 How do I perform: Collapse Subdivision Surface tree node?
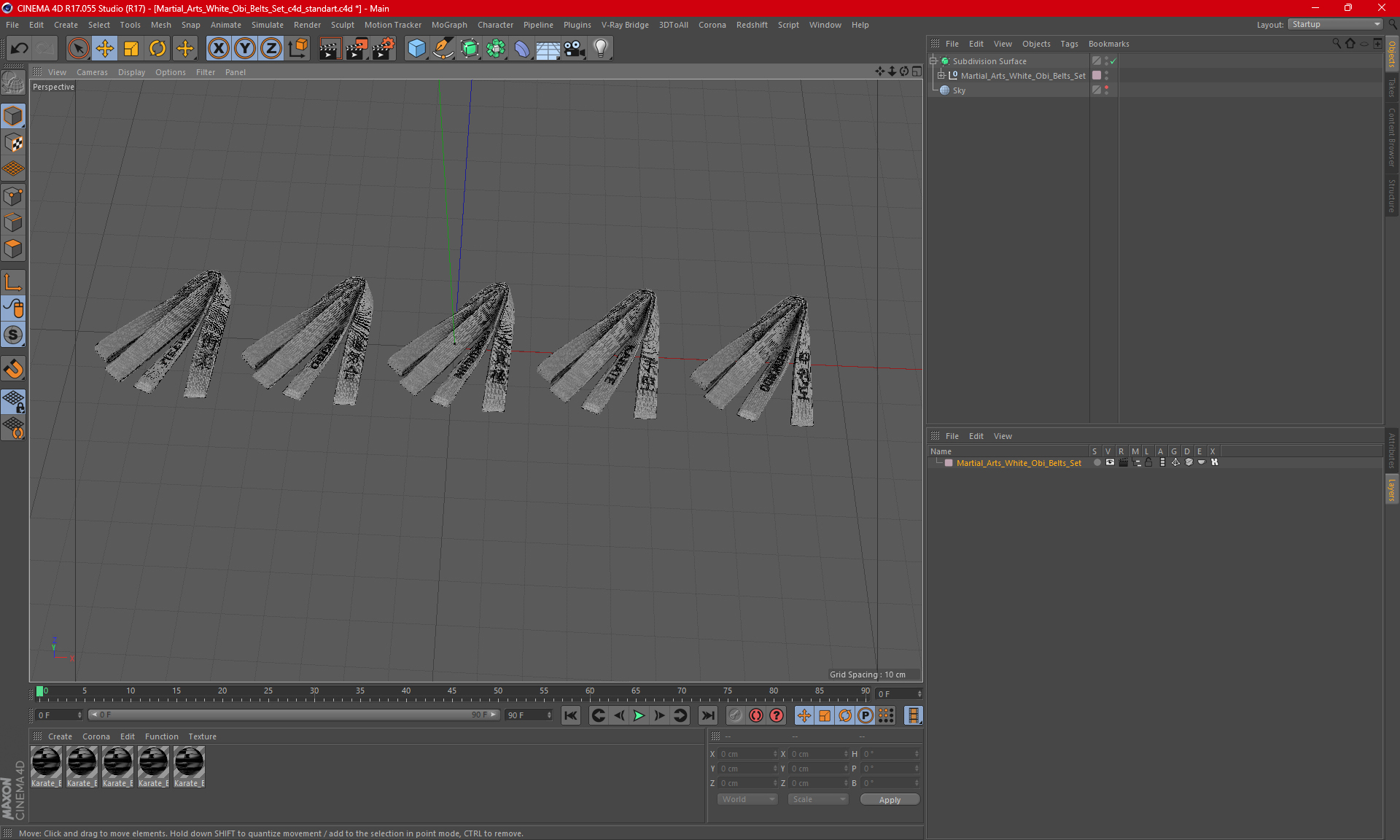(x=933, y=61)
